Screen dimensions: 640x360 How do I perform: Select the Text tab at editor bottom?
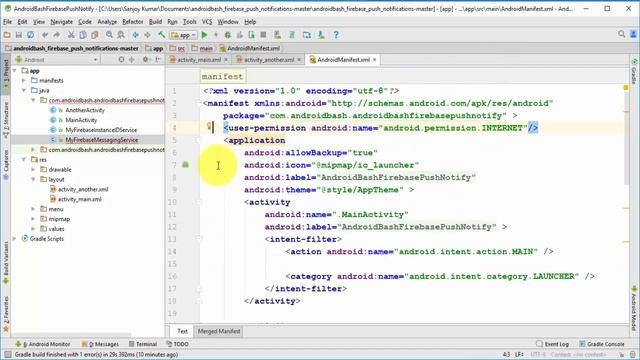[182, 331]
